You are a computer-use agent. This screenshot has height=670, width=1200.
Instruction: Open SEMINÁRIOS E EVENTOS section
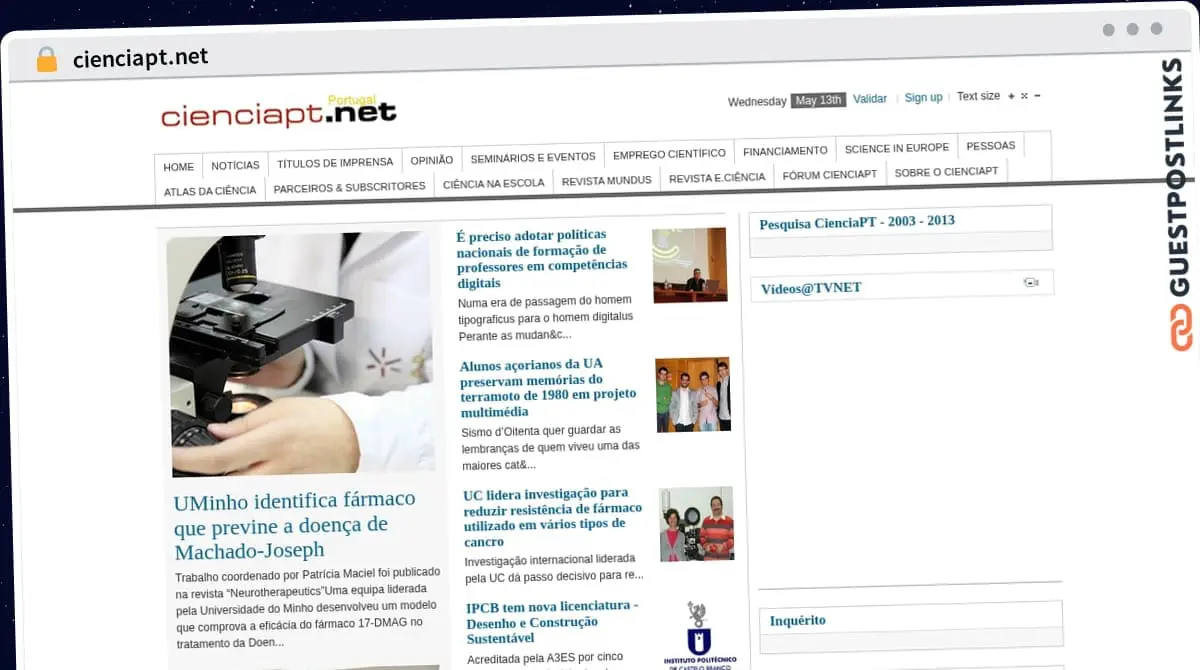tap(533, 157)
